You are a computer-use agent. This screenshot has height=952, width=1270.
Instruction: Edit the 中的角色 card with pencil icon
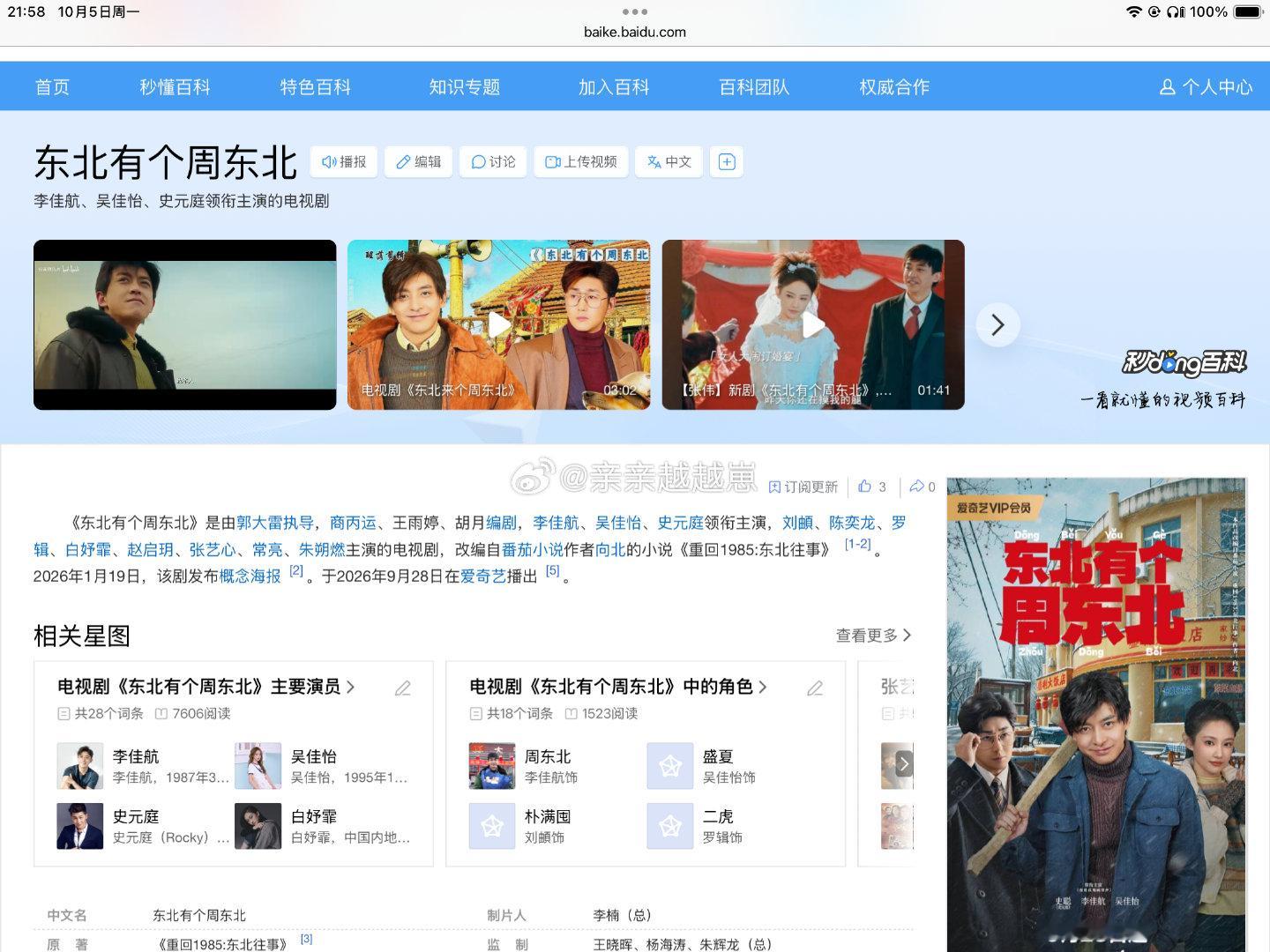tap(815, 688)
